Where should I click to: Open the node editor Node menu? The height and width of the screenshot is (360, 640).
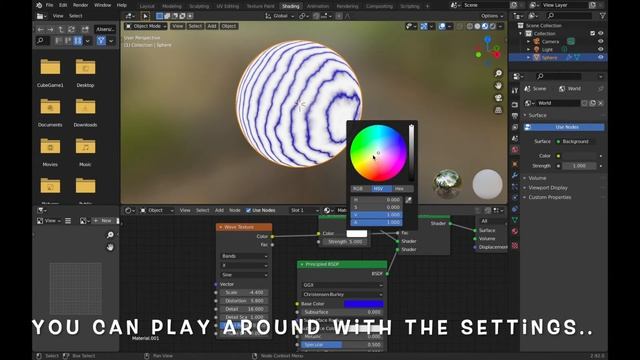tap(234, 210)
